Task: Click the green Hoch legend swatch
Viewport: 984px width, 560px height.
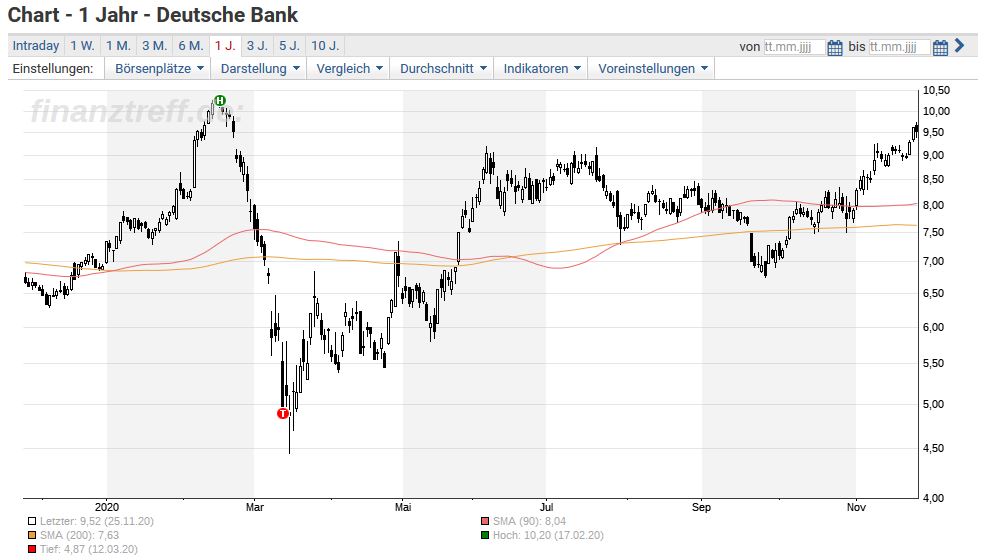Action: (484, 536)
